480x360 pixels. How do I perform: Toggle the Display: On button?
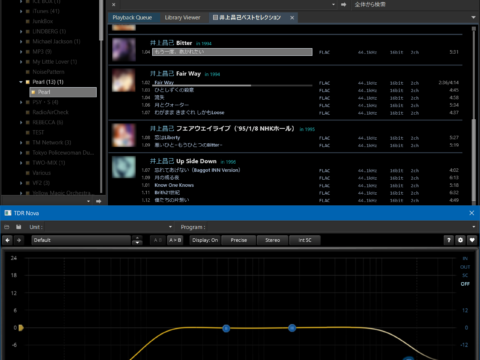pos(205,240)
